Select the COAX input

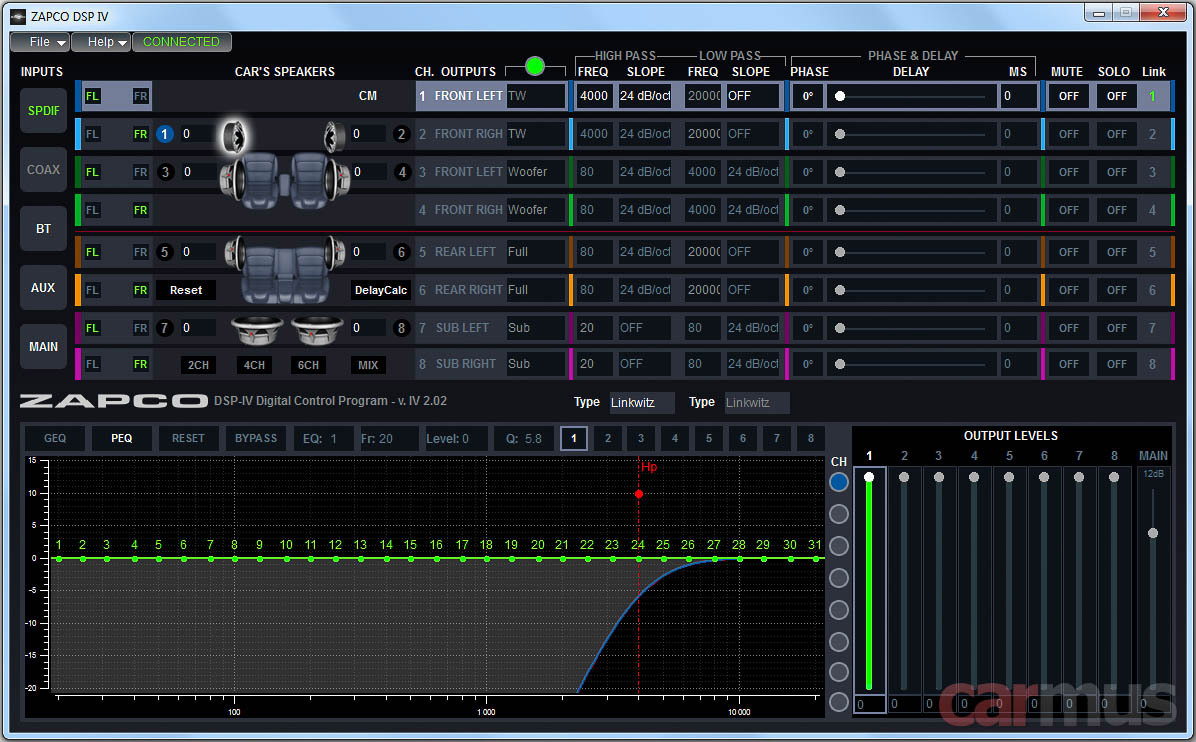[43, 170]
